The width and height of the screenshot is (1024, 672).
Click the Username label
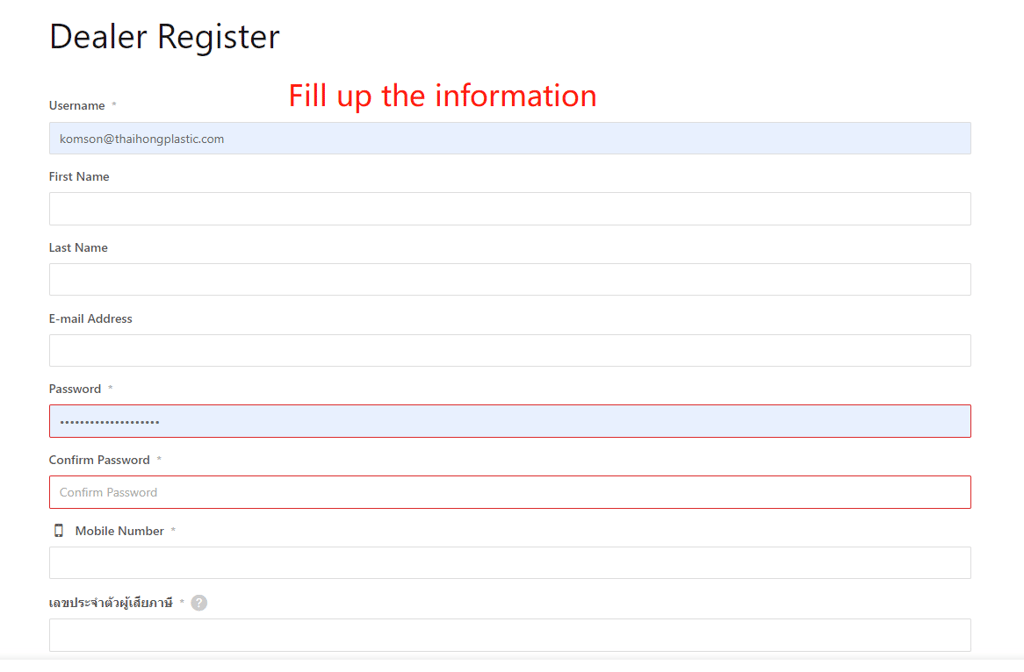[77, 106]
